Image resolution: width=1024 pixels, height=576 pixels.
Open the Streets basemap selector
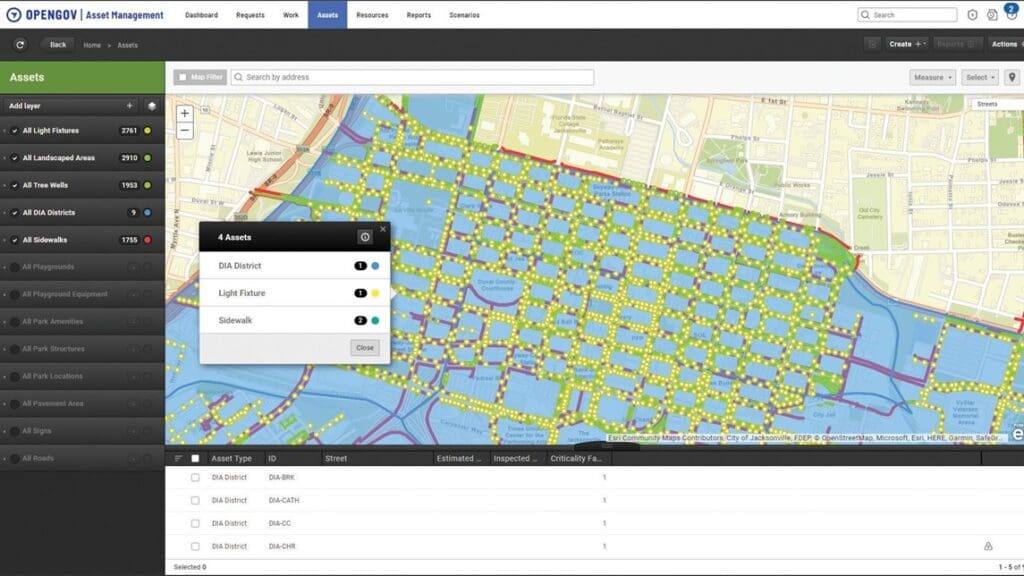[996, 104]
